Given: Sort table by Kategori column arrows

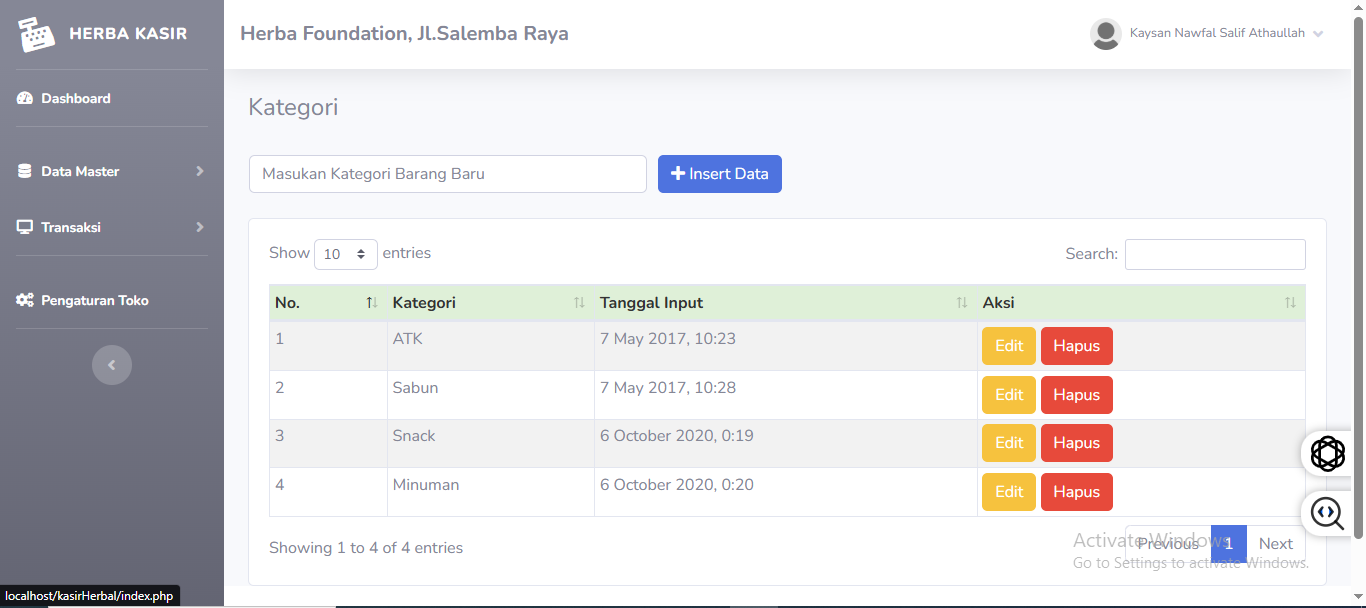Looking at the screenshot, I should tap(579, 303).
